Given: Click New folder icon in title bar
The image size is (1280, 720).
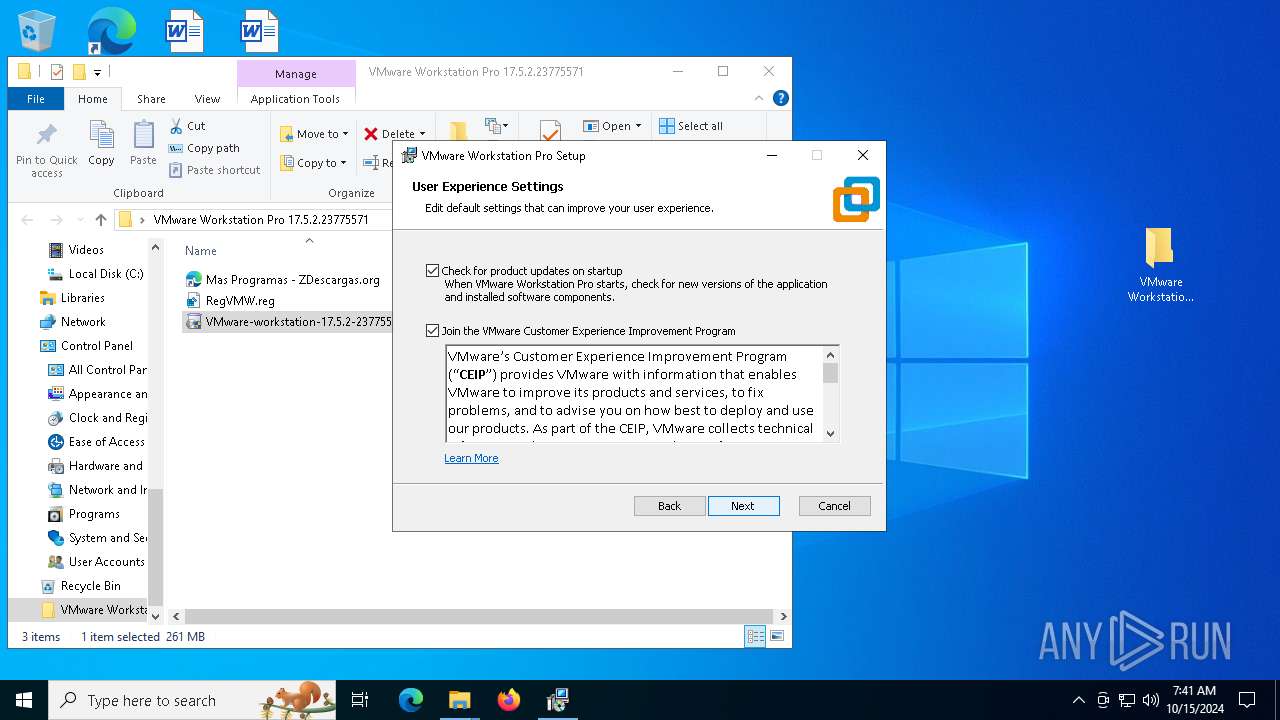Looking at the screenshot, I should tap(79, 72).
